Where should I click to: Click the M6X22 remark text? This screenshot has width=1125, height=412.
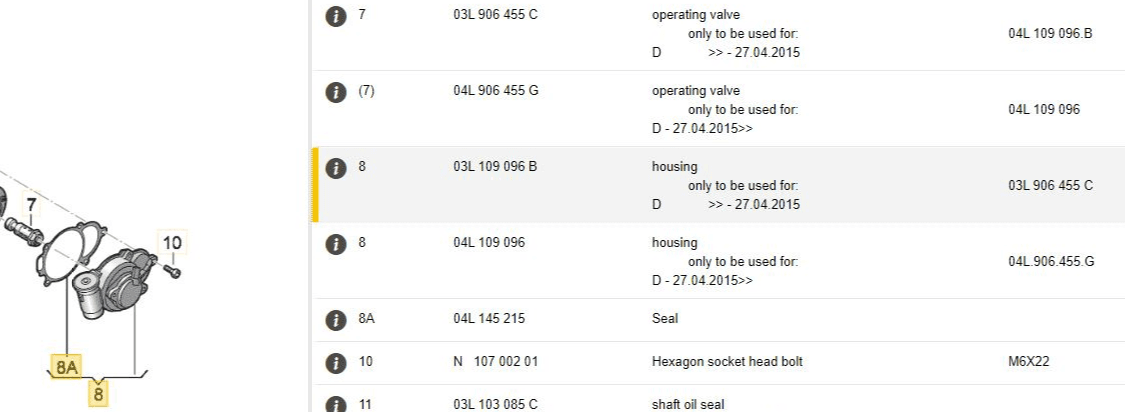[1029, 362]
